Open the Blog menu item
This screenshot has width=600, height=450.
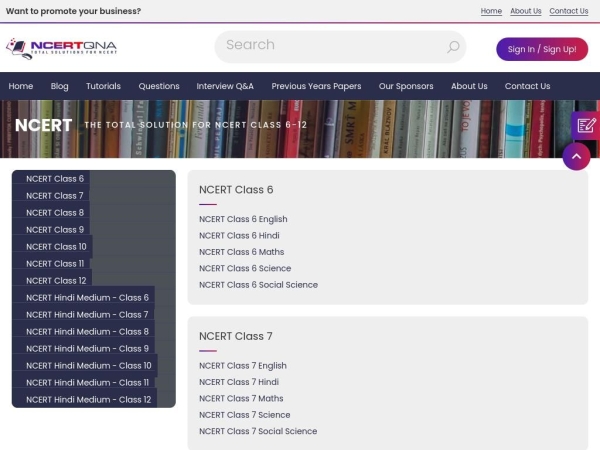tap(59, 86)
